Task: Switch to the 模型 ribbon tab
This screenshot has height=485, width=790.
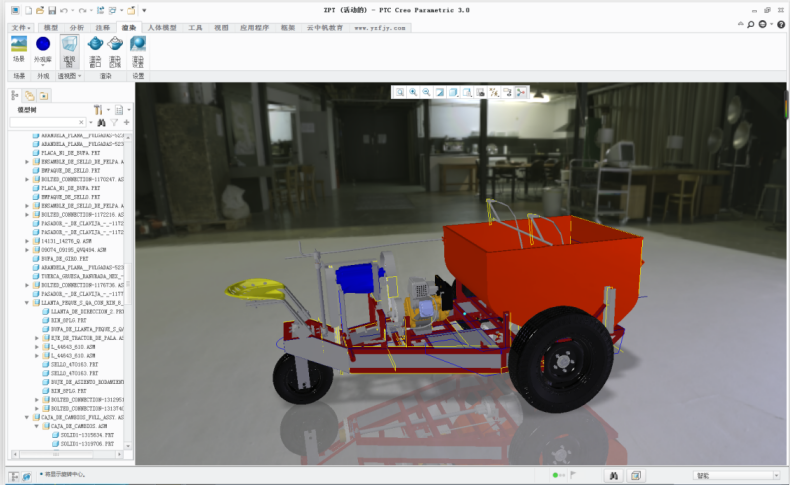Action: point(51,28)
